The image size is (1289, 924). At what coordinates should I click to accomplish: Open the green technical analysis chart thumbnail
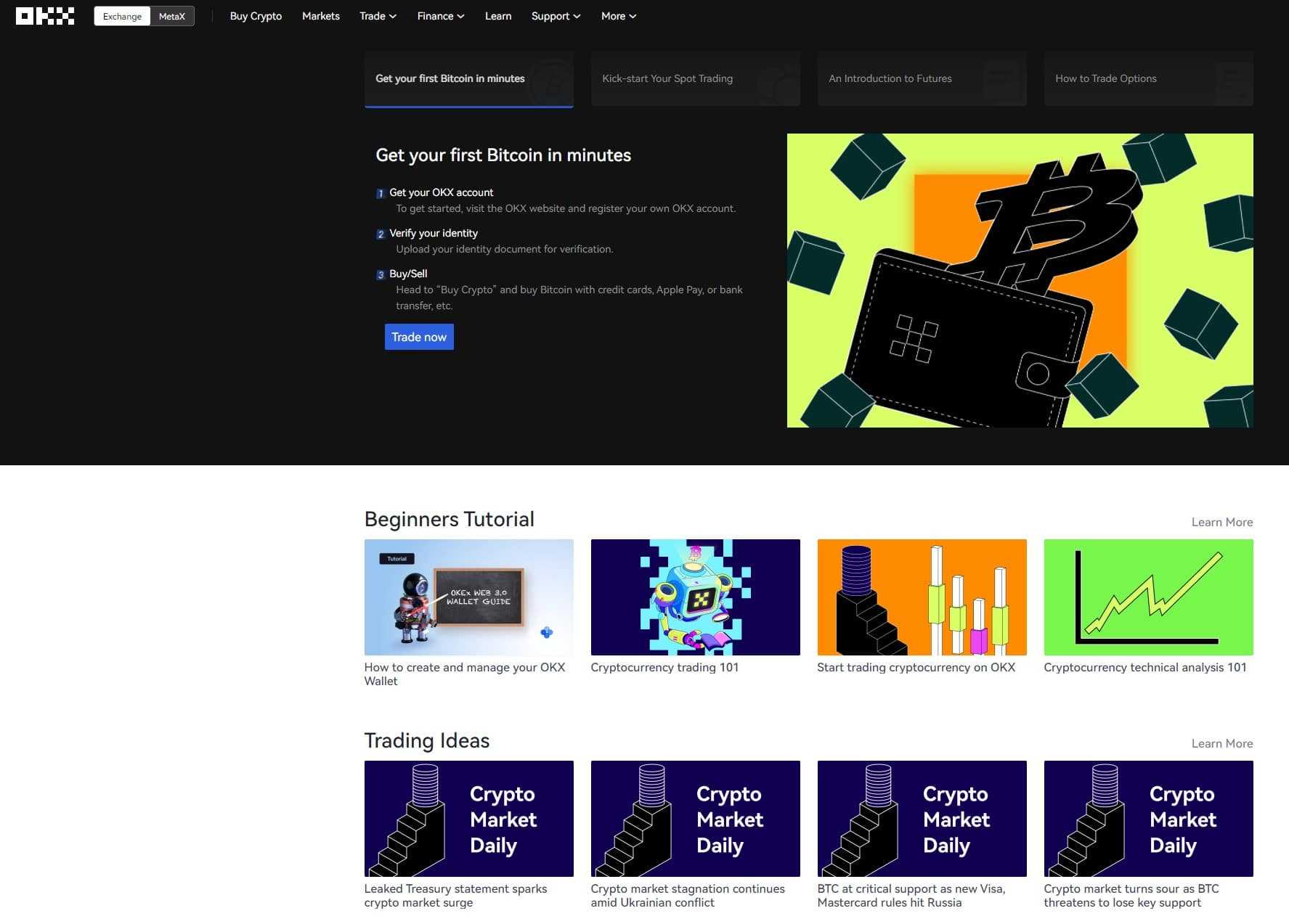coord(1148,597)
